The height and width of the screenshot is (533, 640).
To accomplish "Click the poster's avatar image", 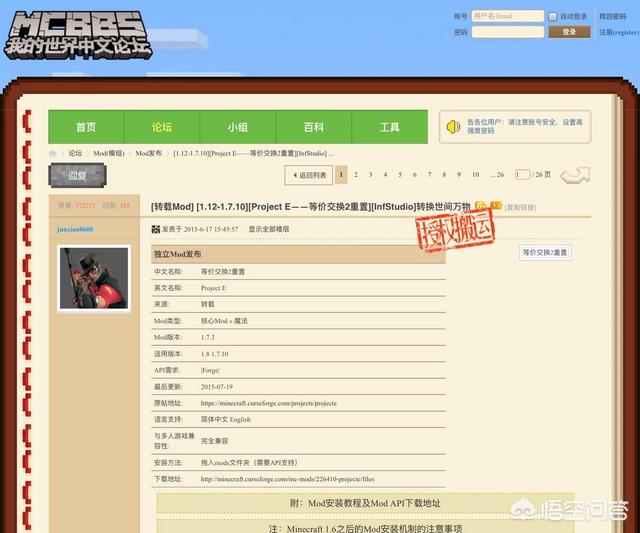I will tap(94, 278).
